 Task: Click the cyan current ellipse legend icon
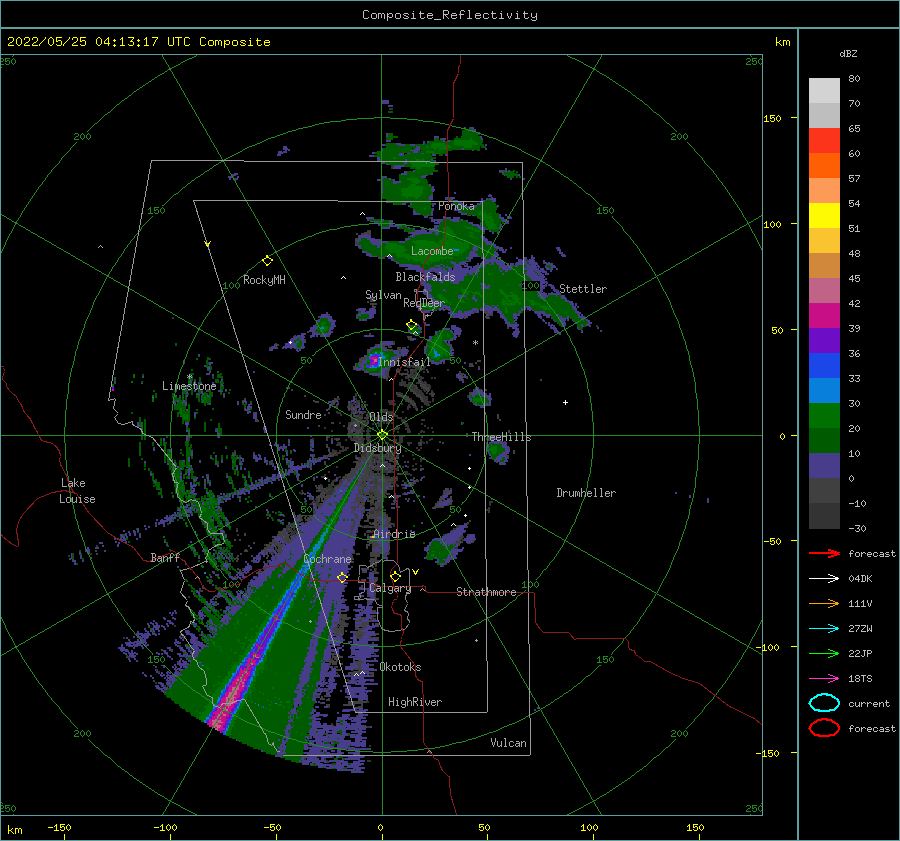coord(824,703)
